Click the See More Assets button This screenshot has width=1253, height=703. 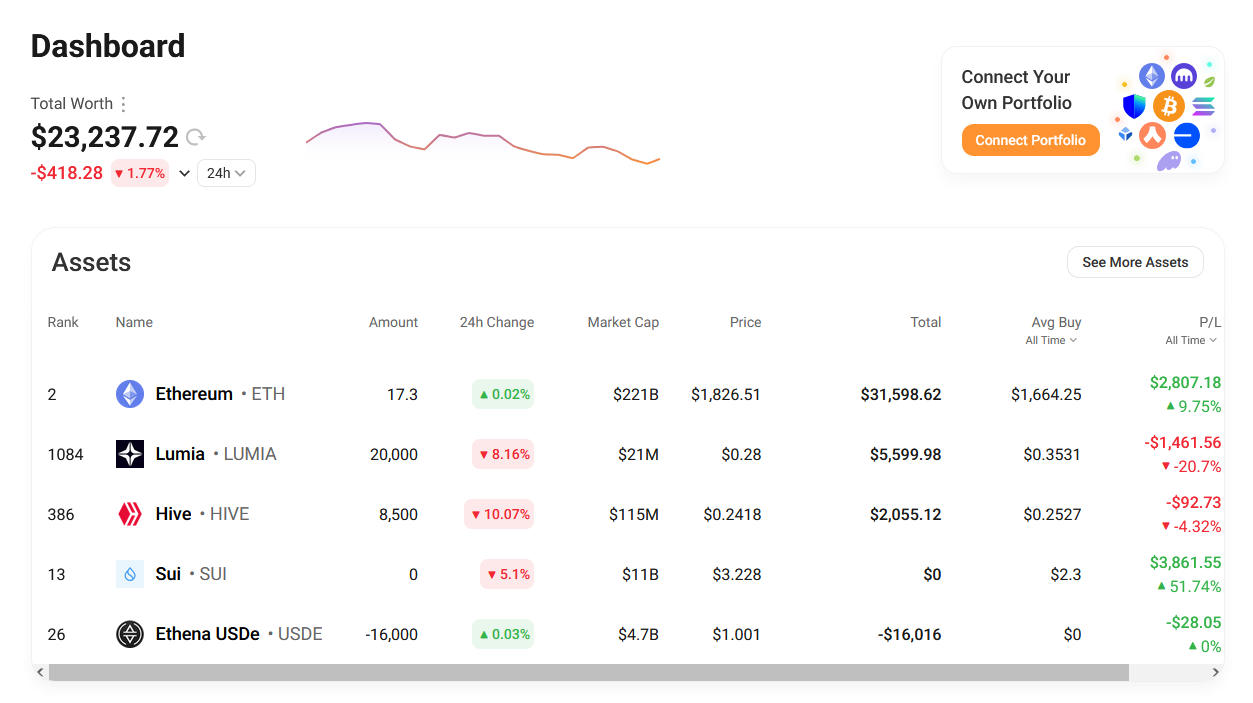click(1135, 262)
